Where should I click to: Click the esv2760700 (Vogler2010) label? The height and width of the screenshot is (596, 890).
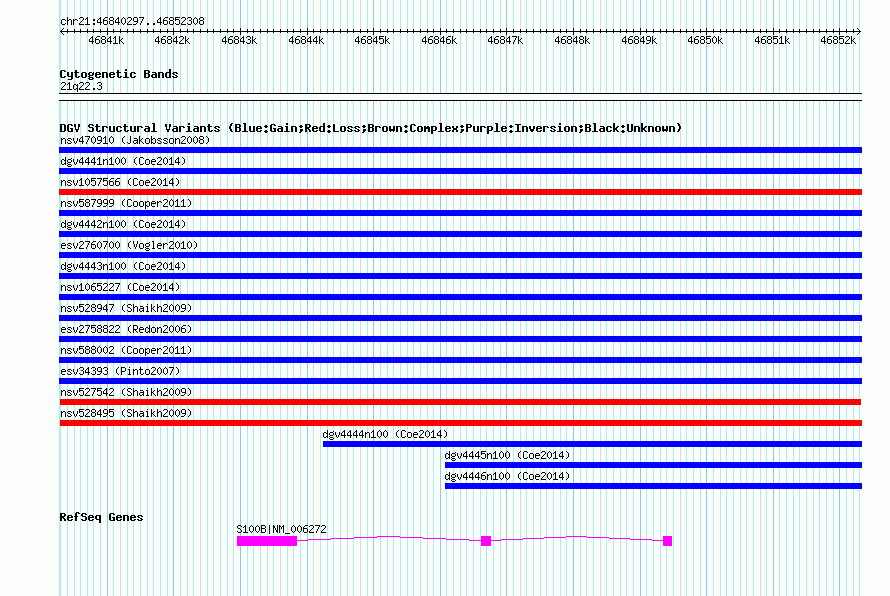click(x=129, y=245)
